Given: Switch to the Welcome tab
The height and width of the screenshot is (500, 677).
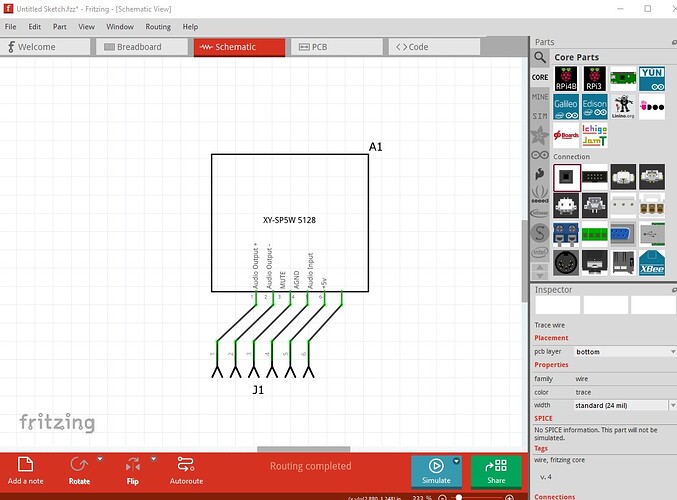Looking at the screenshot, I should 44,47.
